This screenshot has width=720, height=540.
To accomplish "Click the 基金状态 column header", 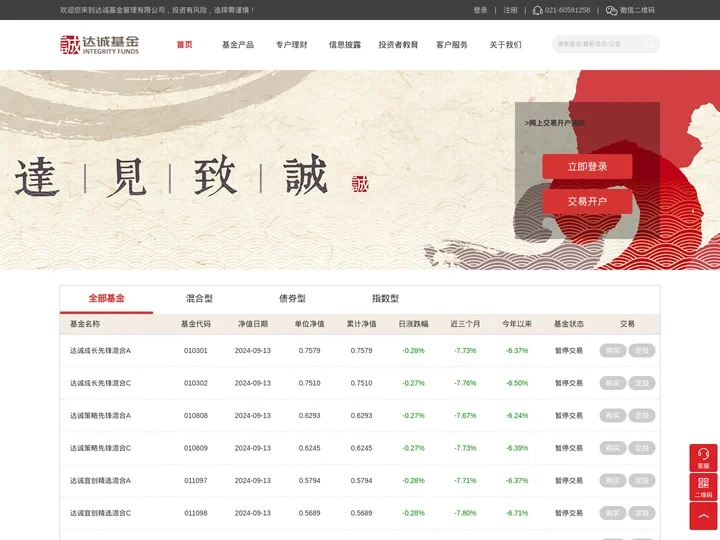I will (x=569, y=324).
